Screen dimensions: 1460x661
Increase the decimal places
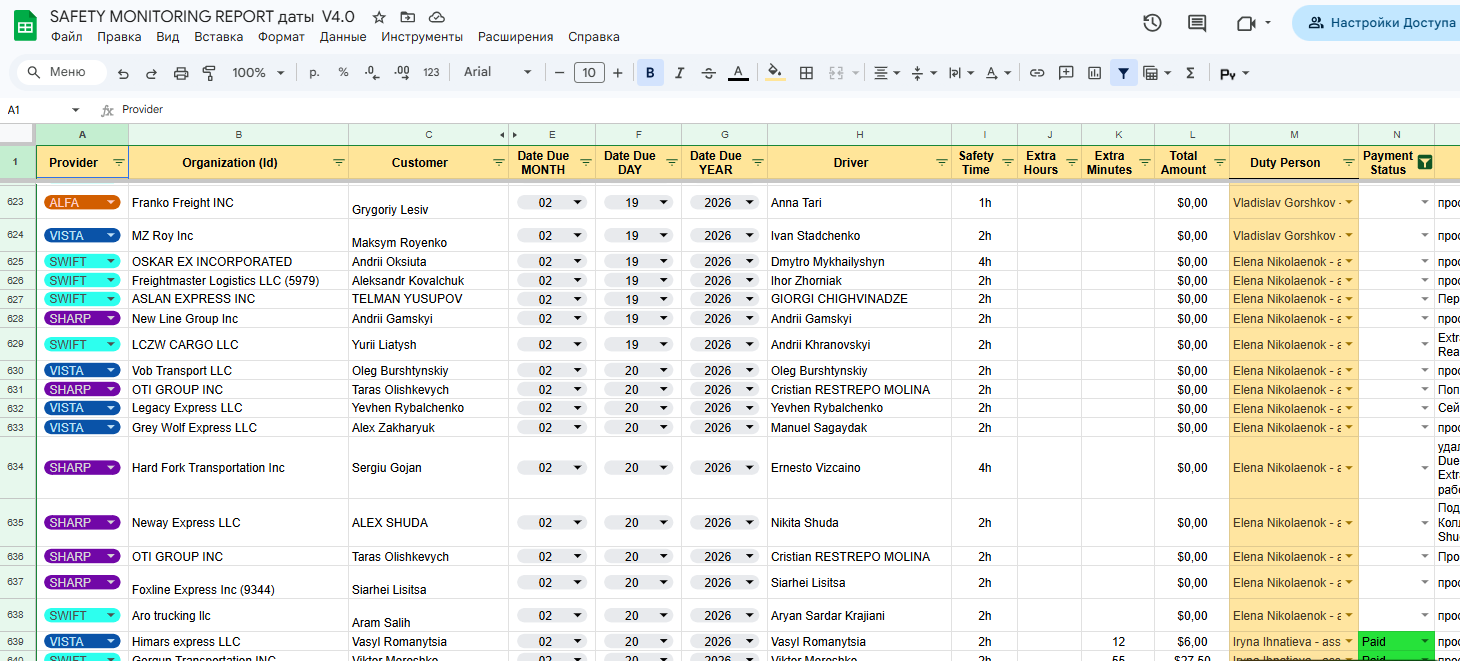pos(402,72)
